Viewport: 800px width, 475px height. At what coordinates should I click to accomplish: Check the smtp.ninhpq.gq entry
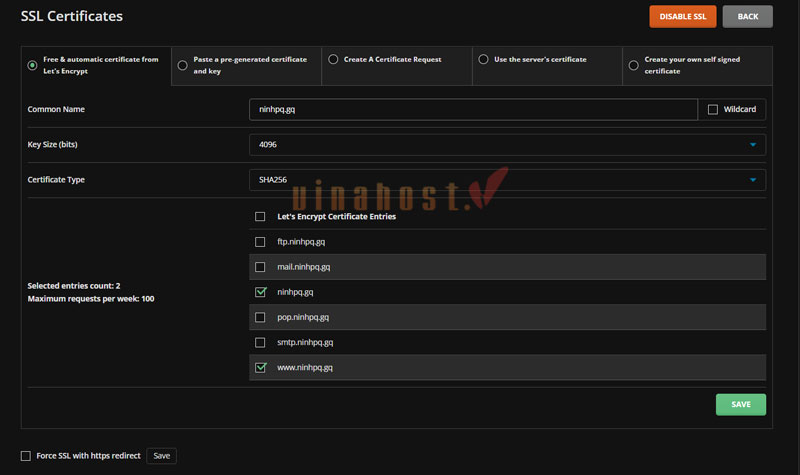[261, 342]
